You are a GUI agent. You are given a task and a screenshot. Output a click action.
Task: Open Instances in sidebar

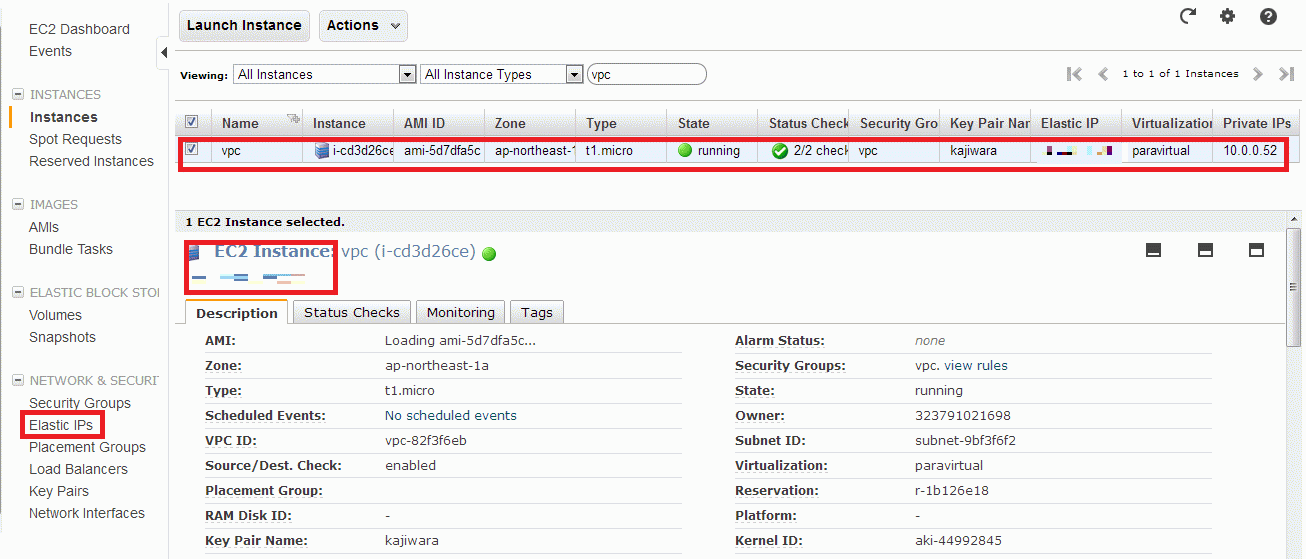63,117
